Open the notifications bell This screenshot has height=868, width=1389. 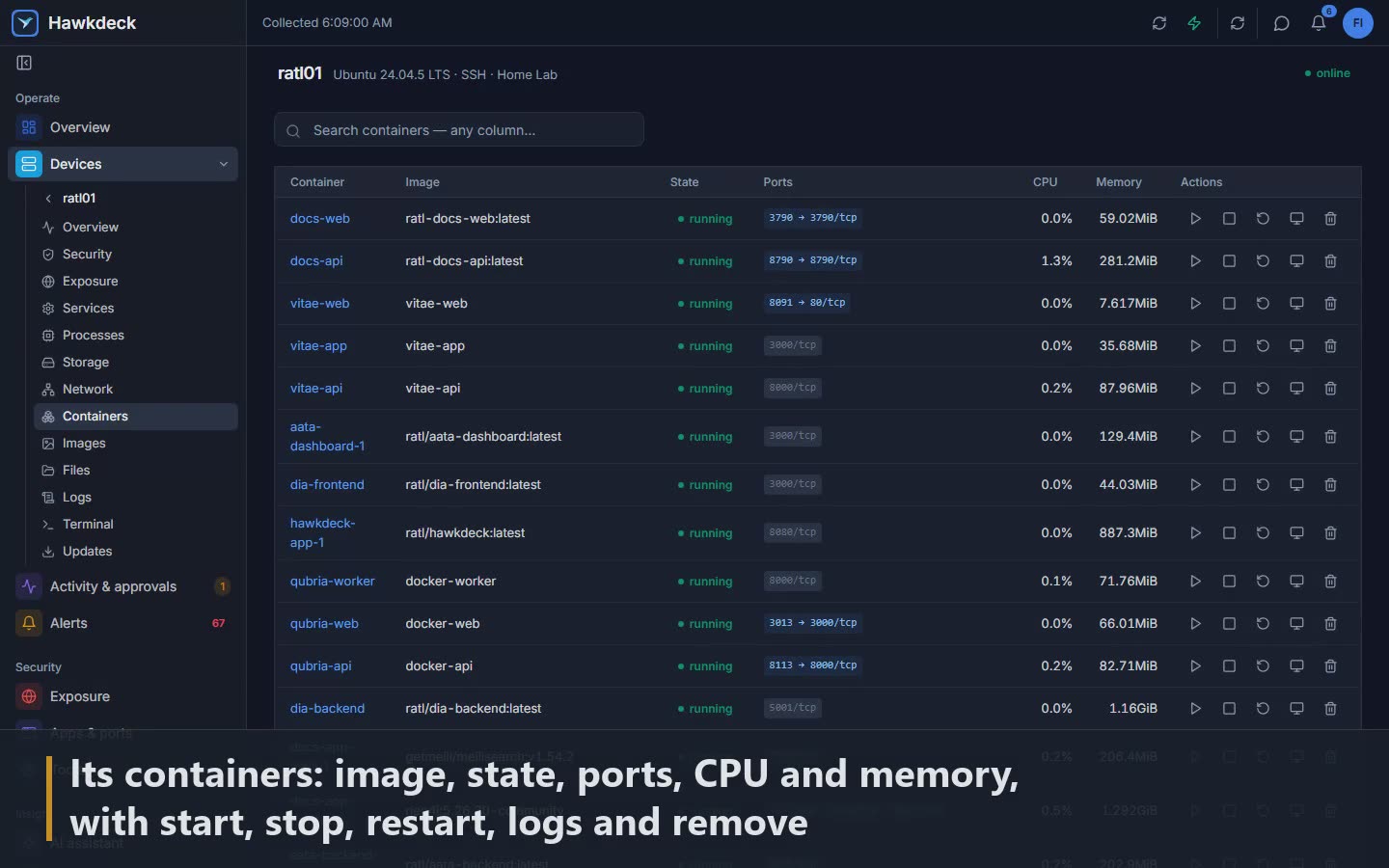coord(1319,23)
